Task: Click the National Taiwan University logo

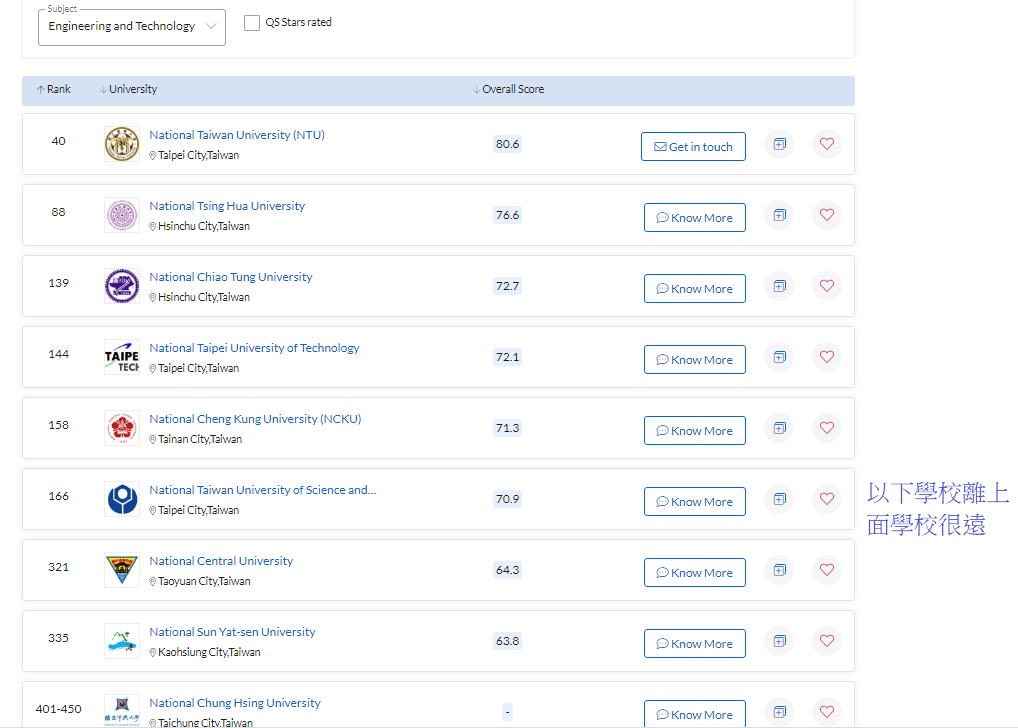Action: (122, 144)
